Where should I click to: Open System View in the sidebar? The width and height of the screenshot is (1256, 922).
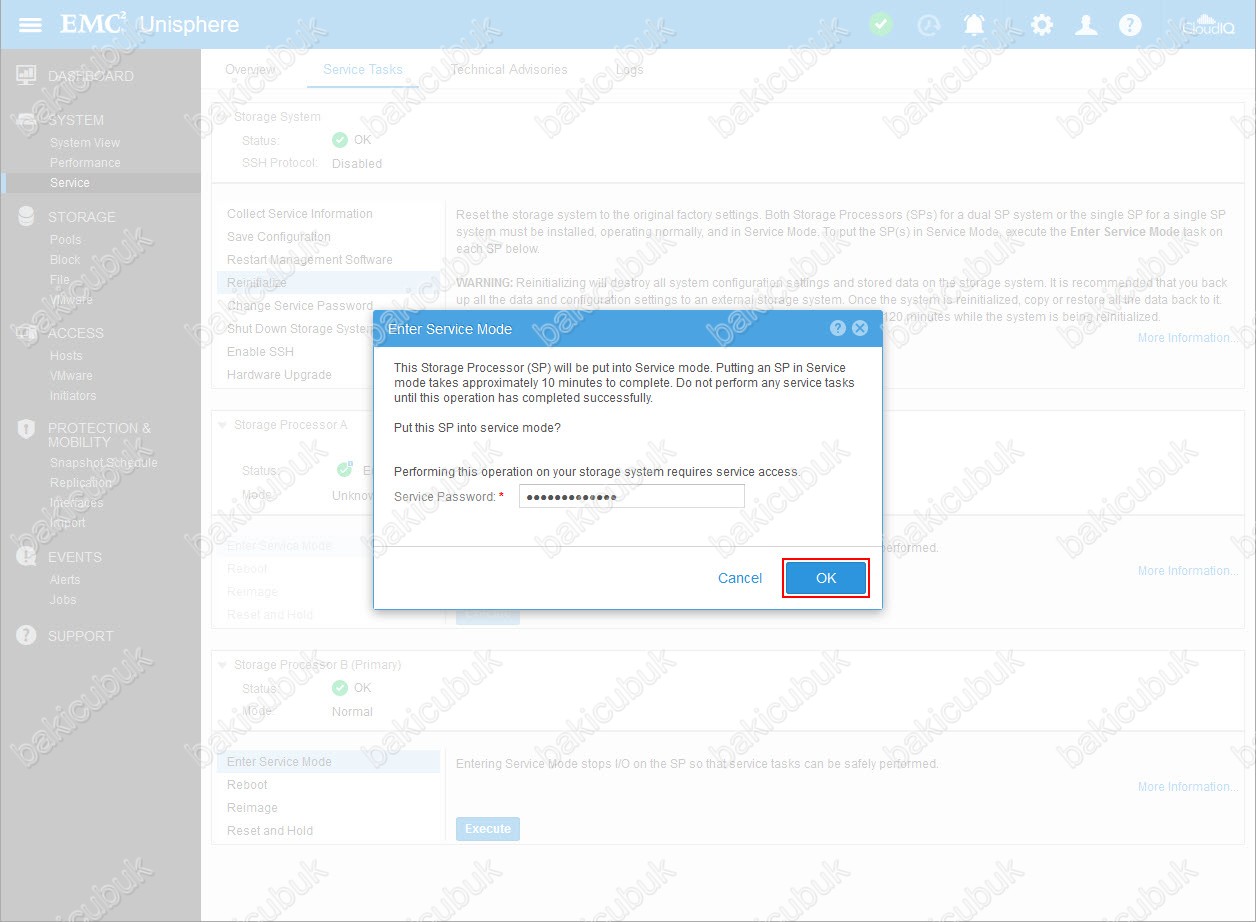tap(85, 143)
